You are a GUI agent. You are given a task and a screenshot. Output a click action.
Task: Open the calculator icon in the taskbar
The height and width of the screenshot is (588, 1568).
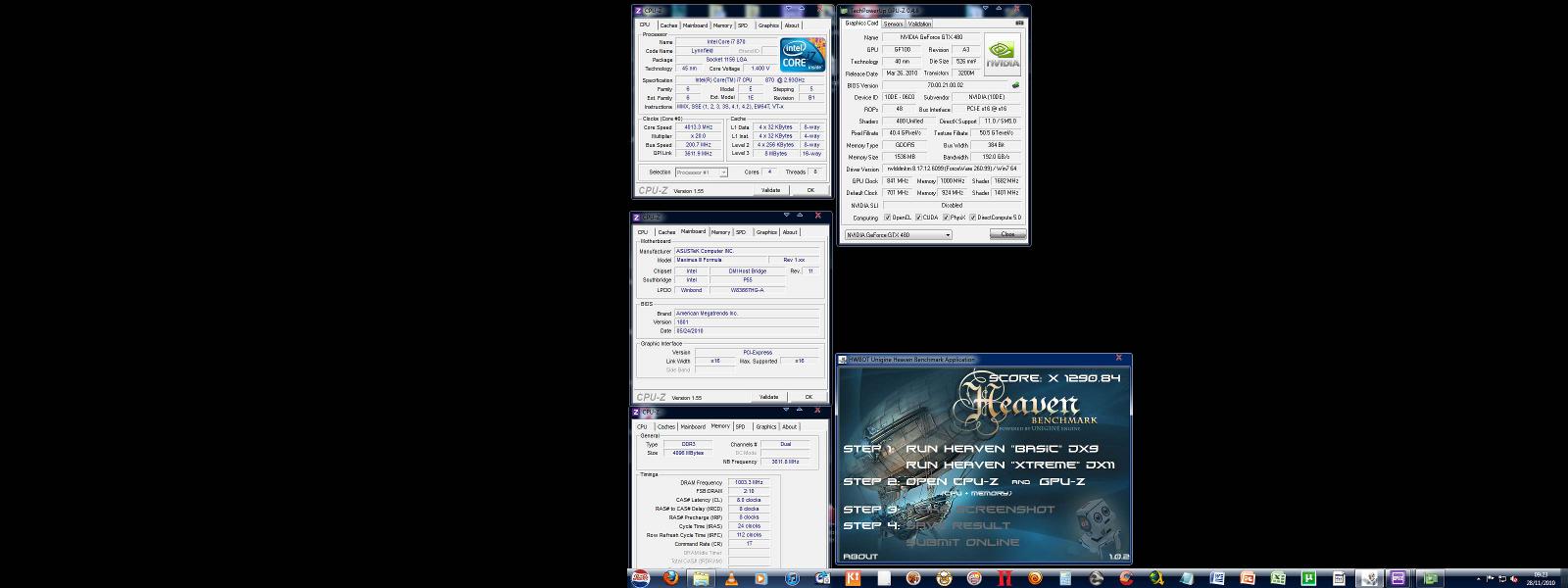coord(1065,578)
